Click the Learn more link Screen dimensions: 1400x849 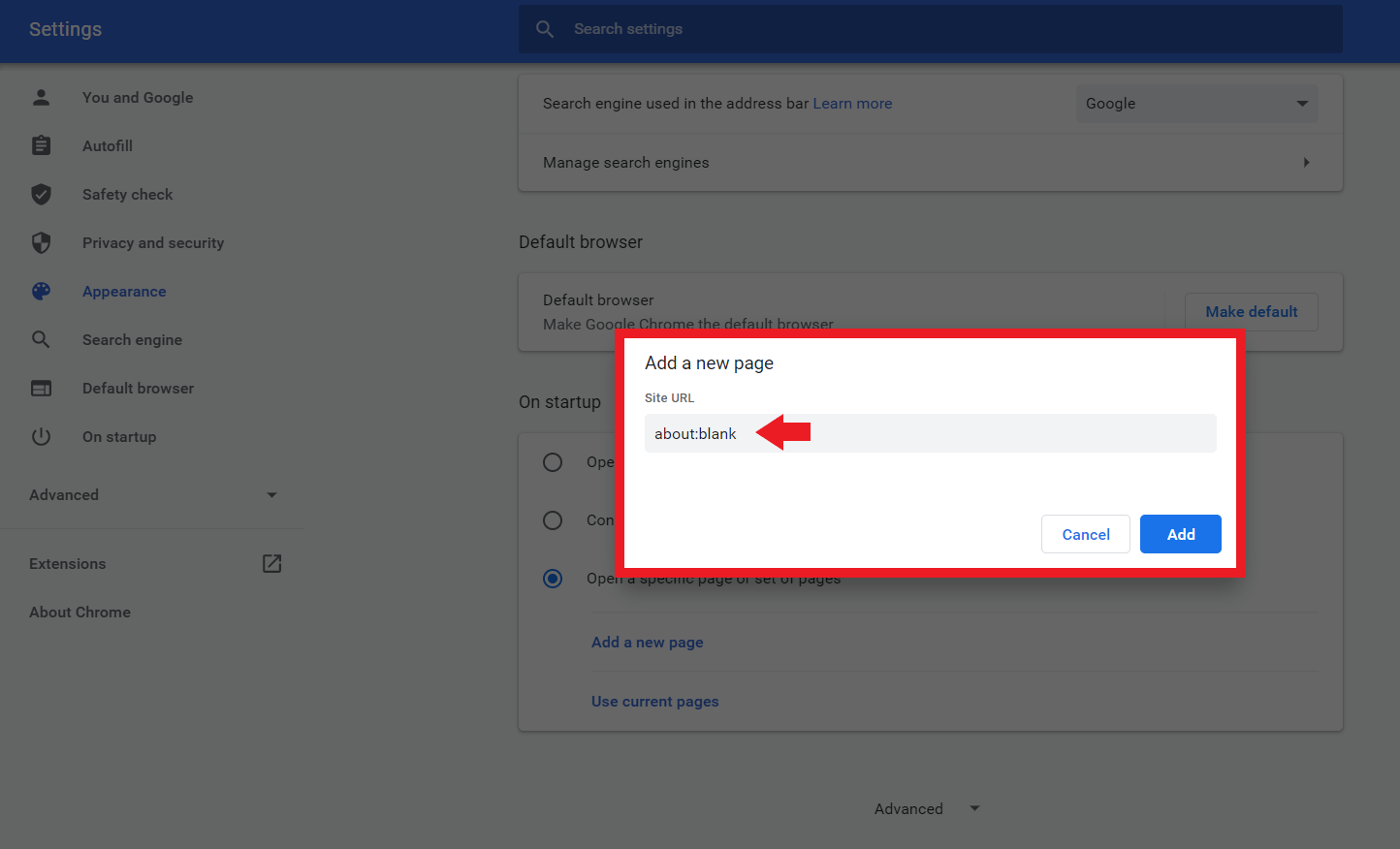click(852, 103)
